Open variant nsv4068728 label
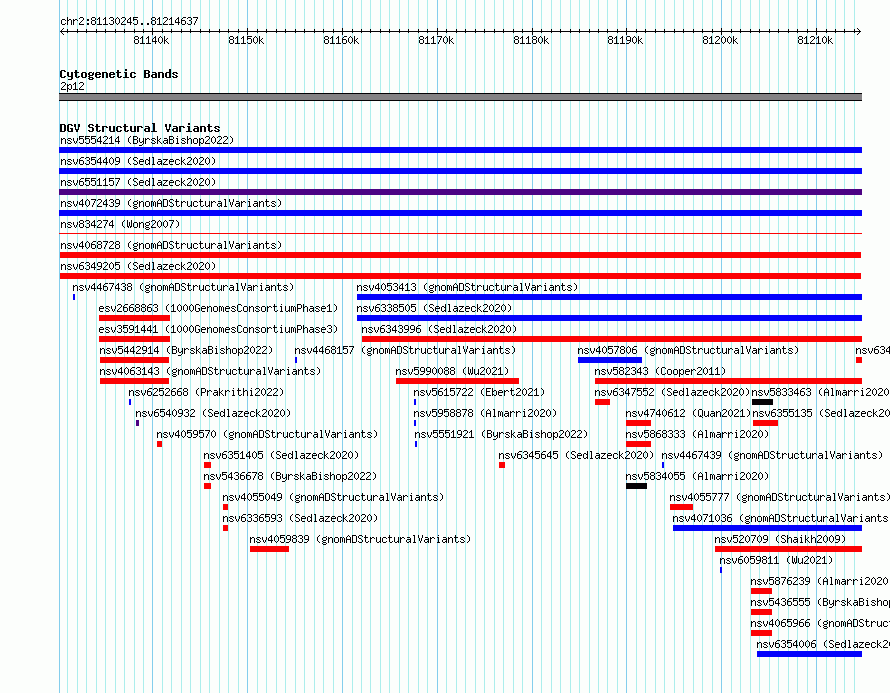The height and width of the screenshot is (693, 890). pos(171,245)
